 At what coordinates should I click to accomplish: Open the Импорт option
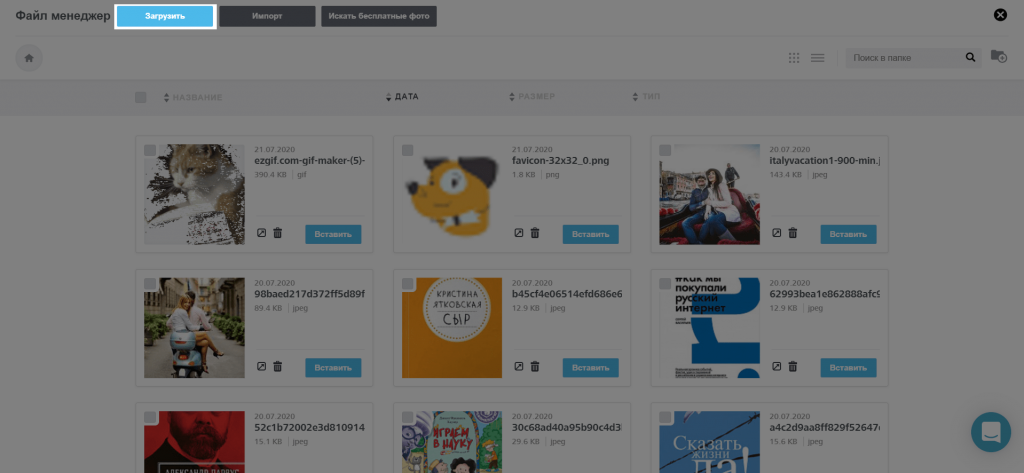(x=267, y=16)
